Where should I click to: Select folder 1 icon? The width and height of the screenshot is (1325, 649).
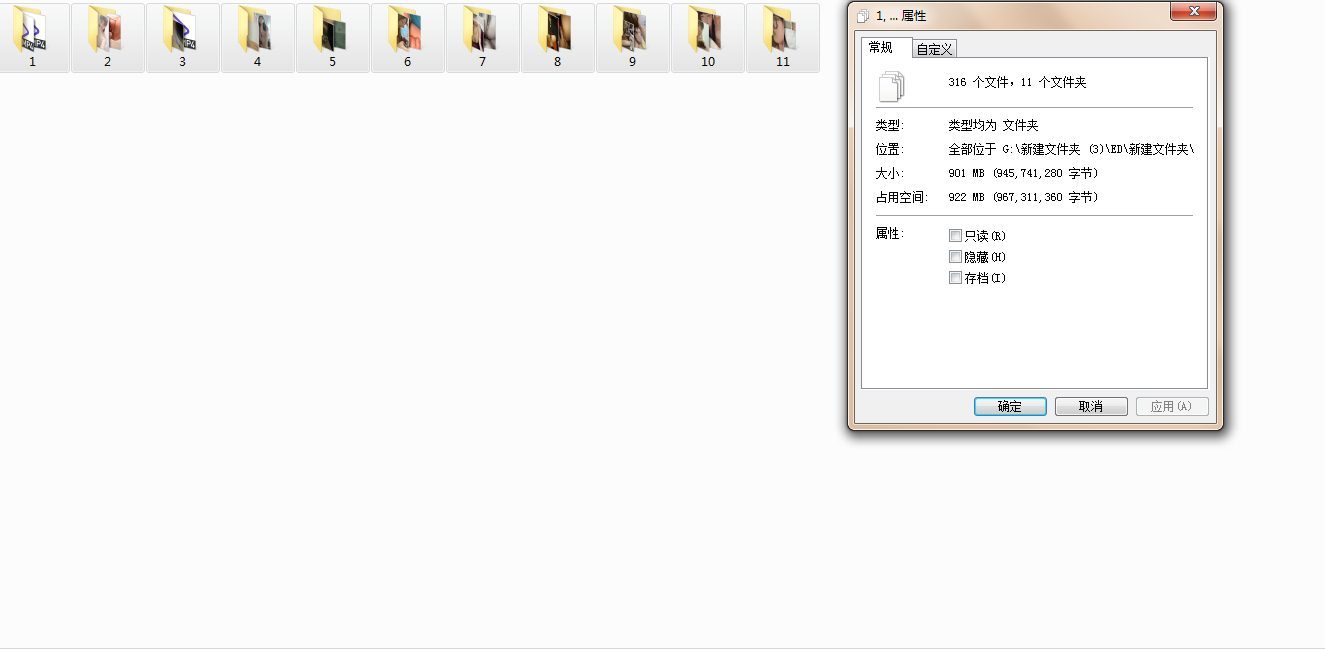pyautogui.click(x=31, y=32)
